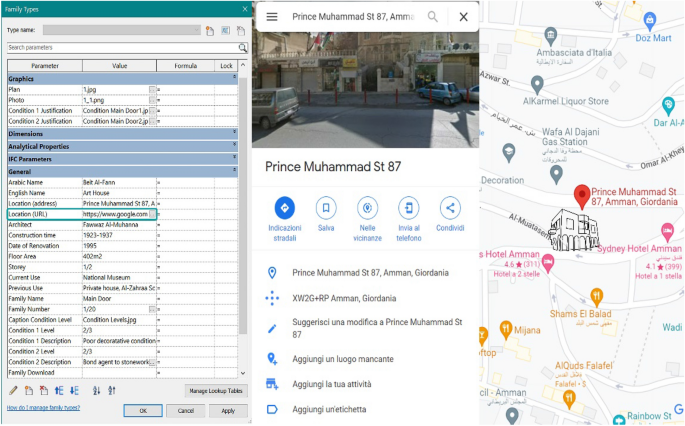This screenshot has height=426, width=685.
Task: Click the Indicazioni stradali directions icon
Action: coord(285,208)
